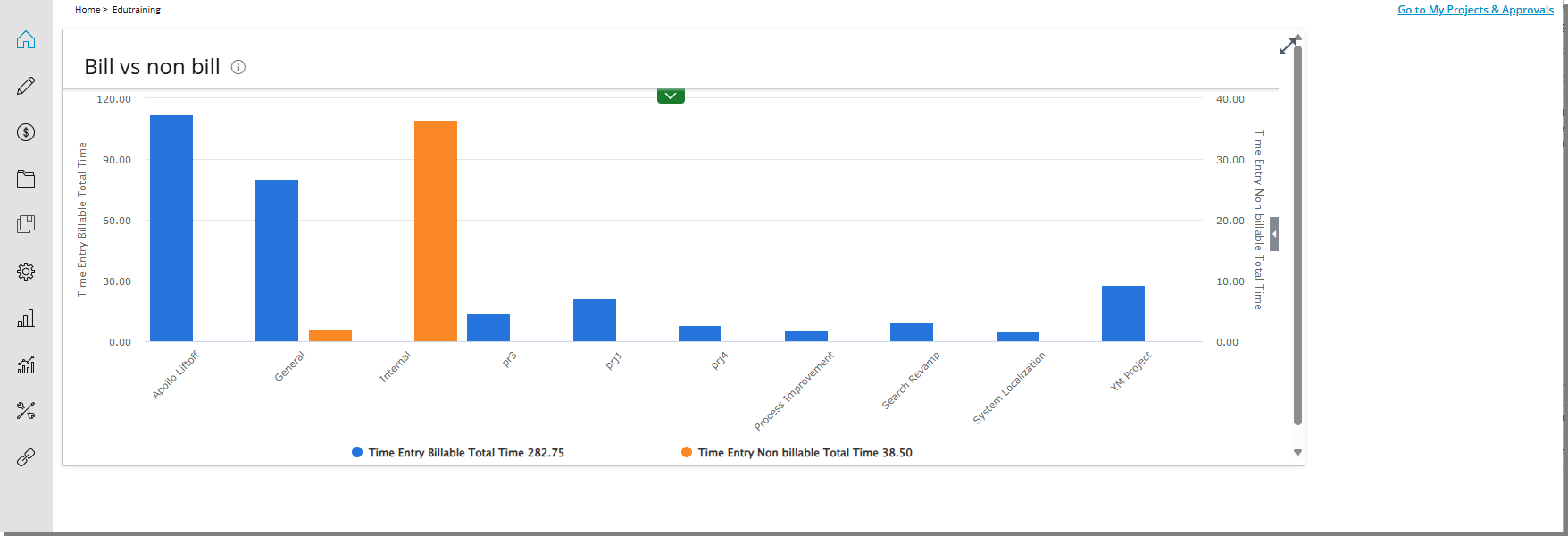The height and width of the screenshot is (536, 1568).
Task: Click the Internal axis label
Action: [x=395, y=367]
